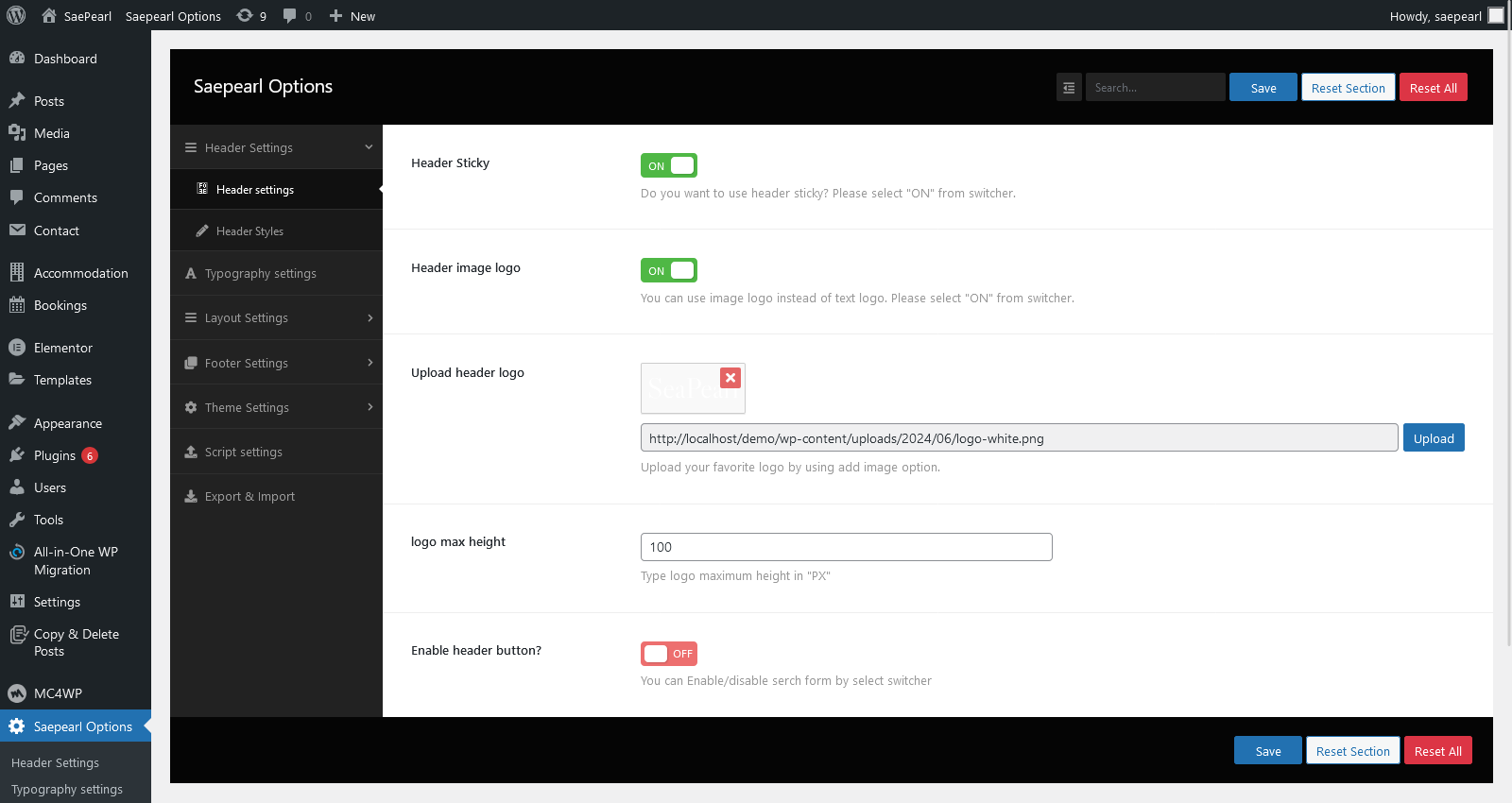Open Typography settings tab
The height and width of the screenshot is (803, 1512).
(x=261, y=274)
